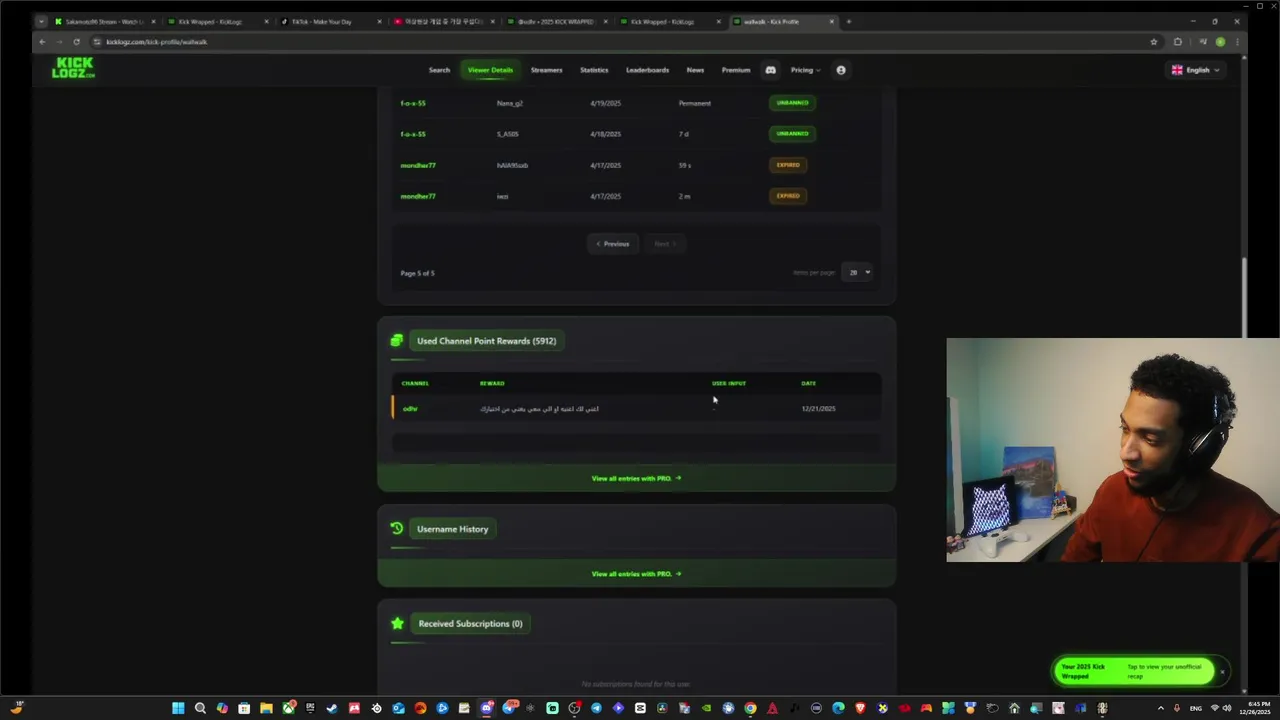Click EXPIRED badge in the 2 m row

coord(788,196)
